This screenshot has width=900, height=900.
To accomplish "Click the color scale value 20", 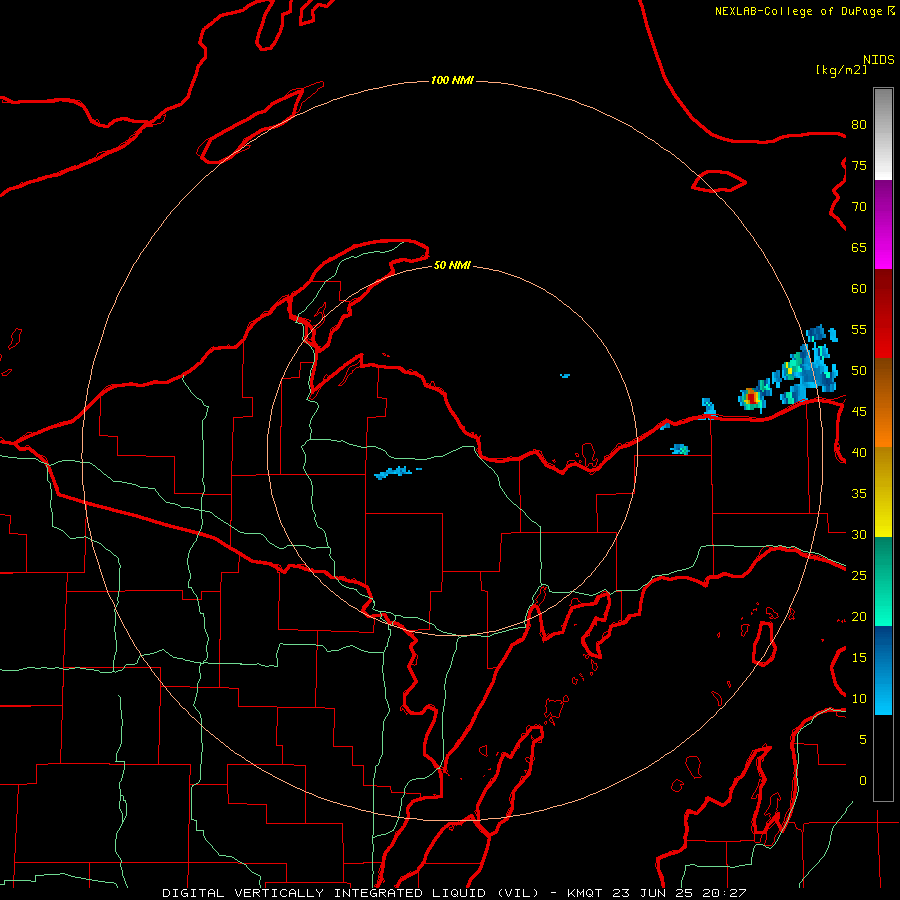I will pos(859,617).
